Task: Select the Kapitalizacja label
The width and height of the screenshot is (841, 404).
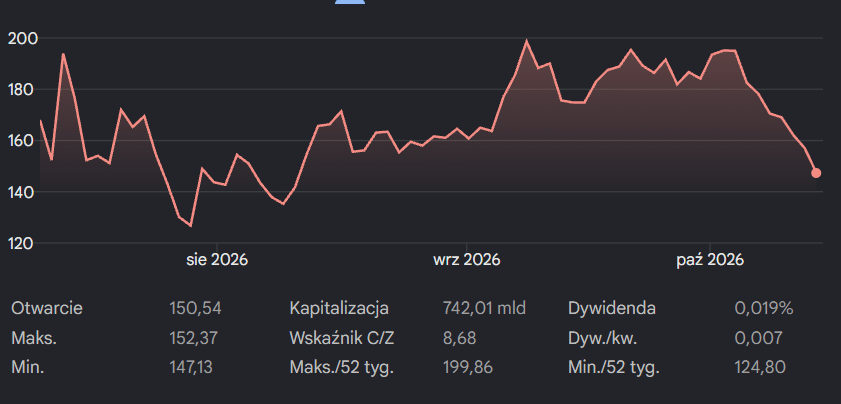Action: click(338, 308)
